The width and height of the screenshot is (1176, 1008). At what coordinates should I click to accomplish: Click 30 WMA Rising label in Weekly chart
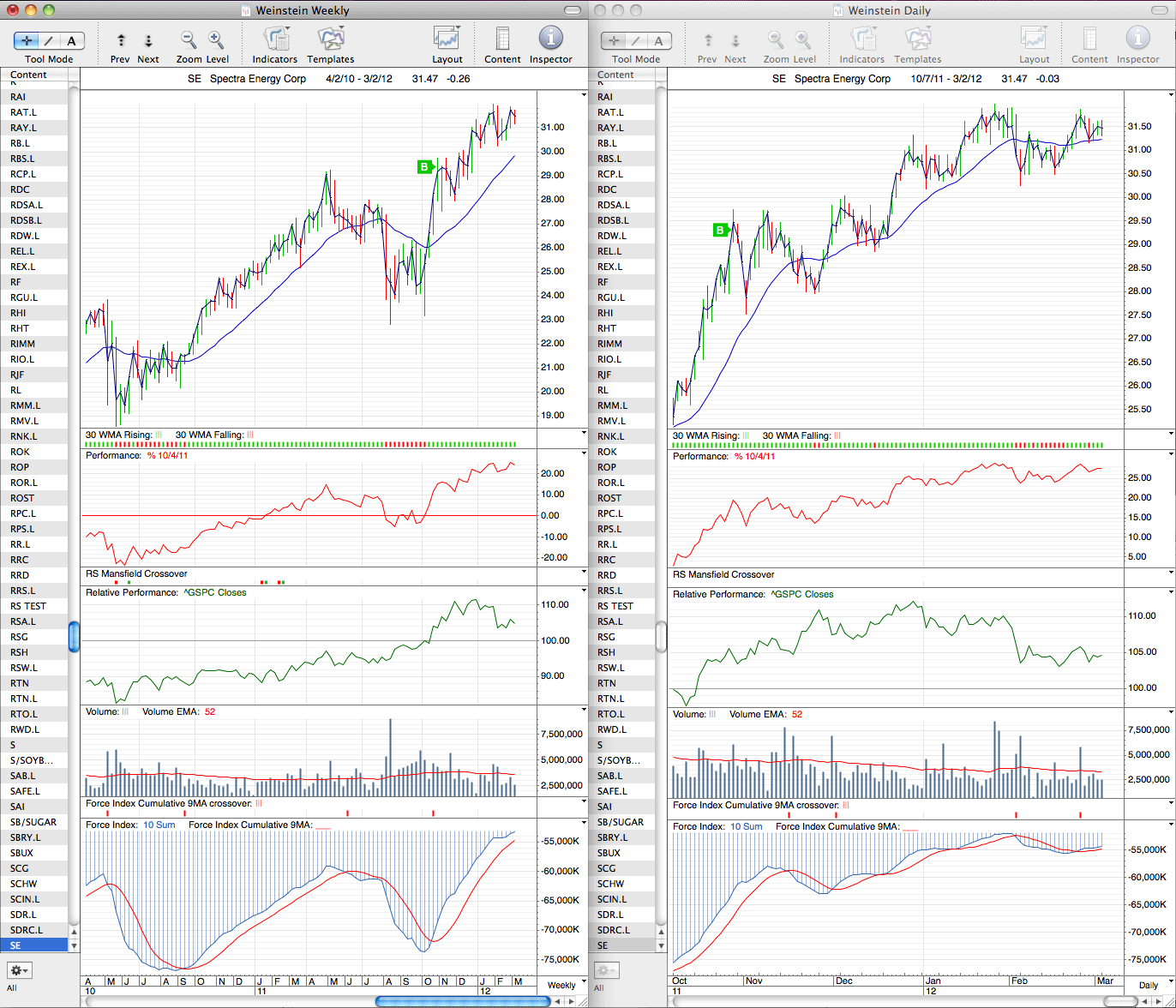tap(117, 435)
